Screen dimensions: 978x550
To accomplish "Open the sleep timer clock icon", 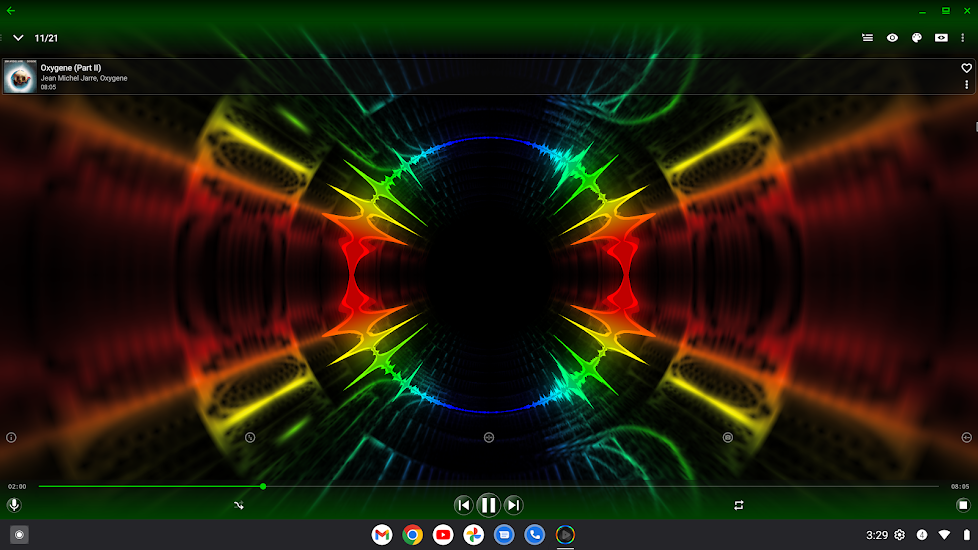I will (x=250, y=437).
